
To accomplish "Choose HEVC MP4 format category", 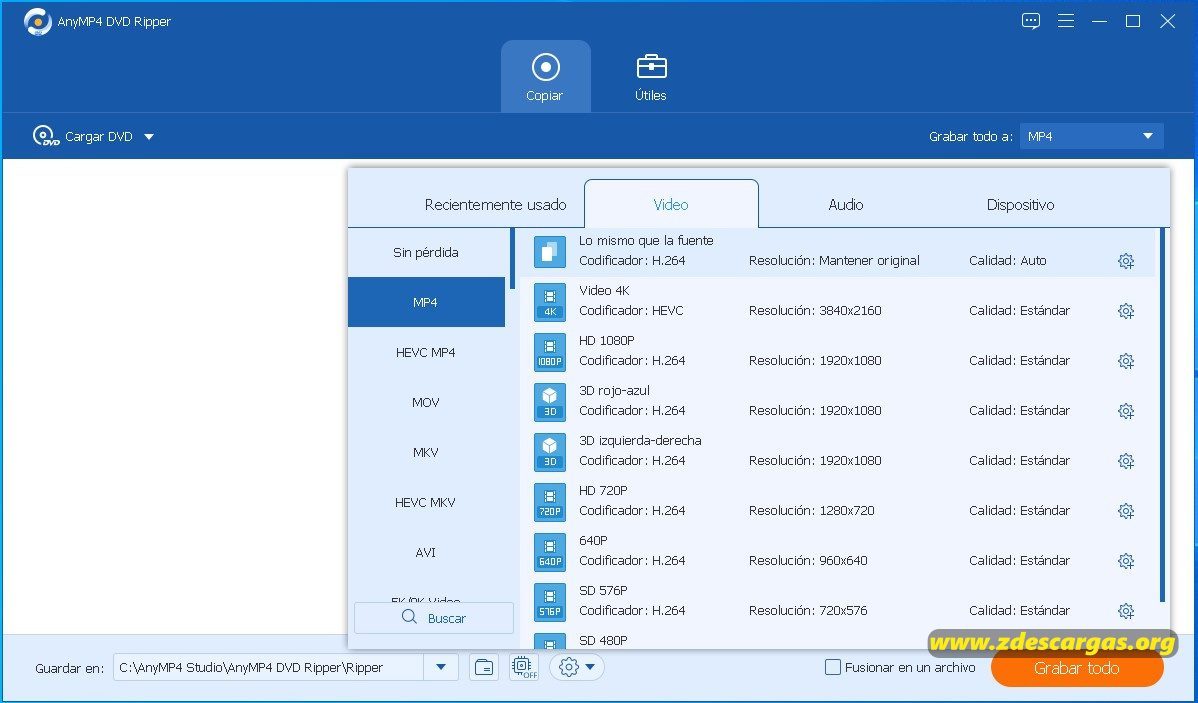I will pos(426,352).
